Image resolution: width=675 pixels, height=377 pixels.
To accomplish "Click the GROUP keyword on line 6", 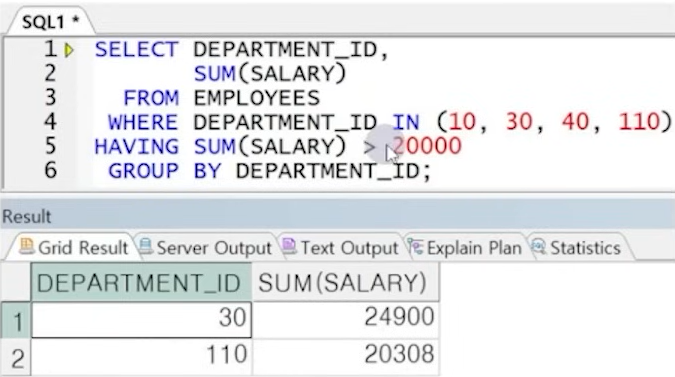I will tap(143, 171).
